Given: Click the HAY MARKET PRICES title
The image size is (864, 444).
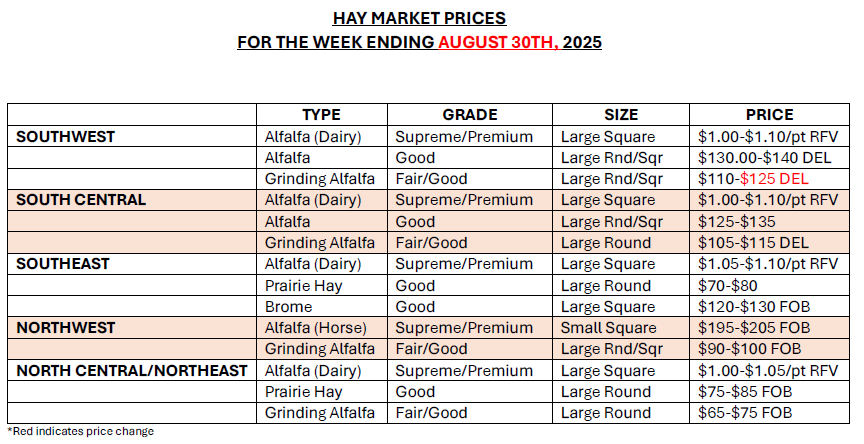Looking at the screenshot, I should click(x=419, y=18).
